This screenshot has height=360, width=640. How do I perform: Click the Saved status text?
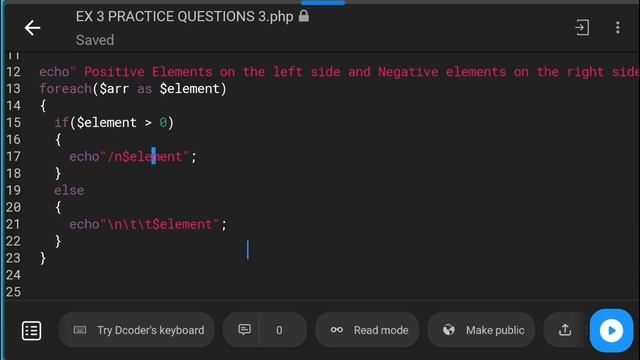(95, 40)
